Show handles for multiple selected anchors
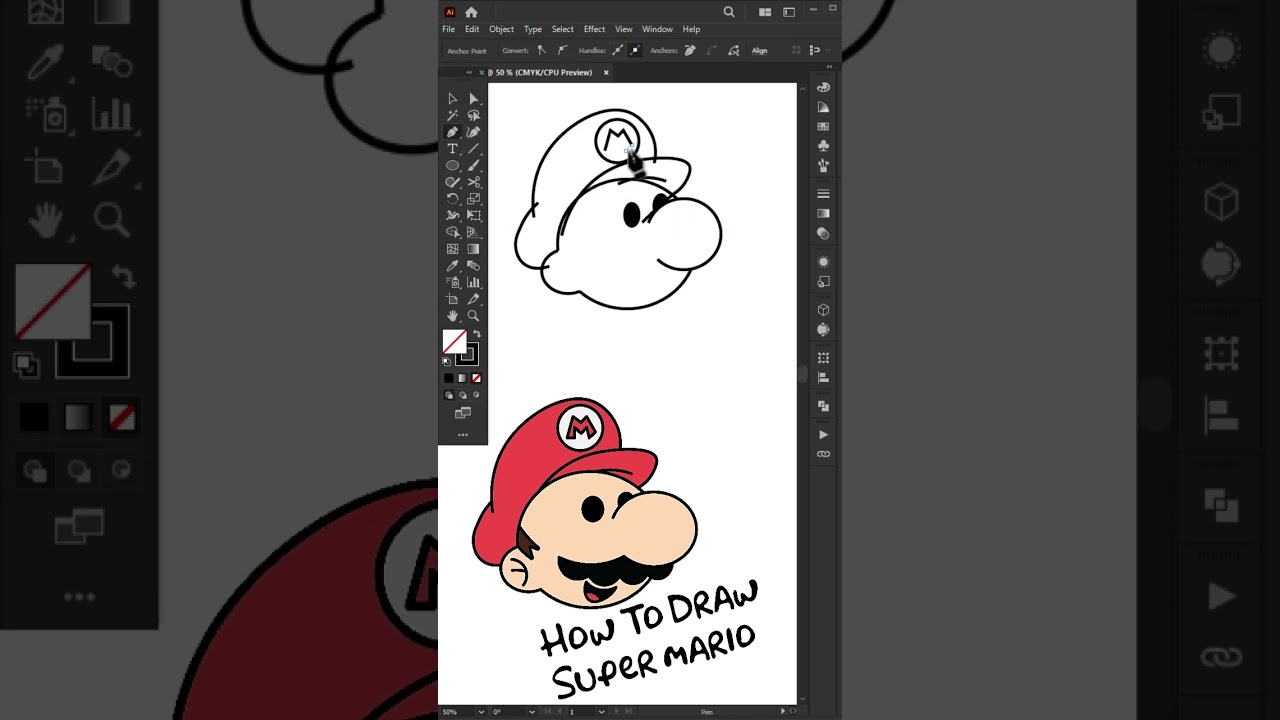This screenshot has width=1280, height=720. (617, 50)
